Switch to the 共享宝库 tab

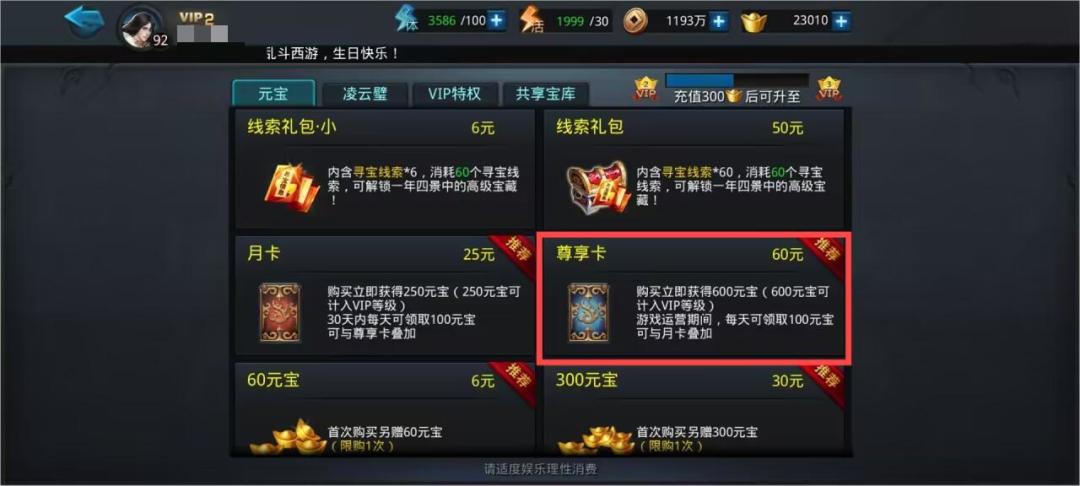546,94
